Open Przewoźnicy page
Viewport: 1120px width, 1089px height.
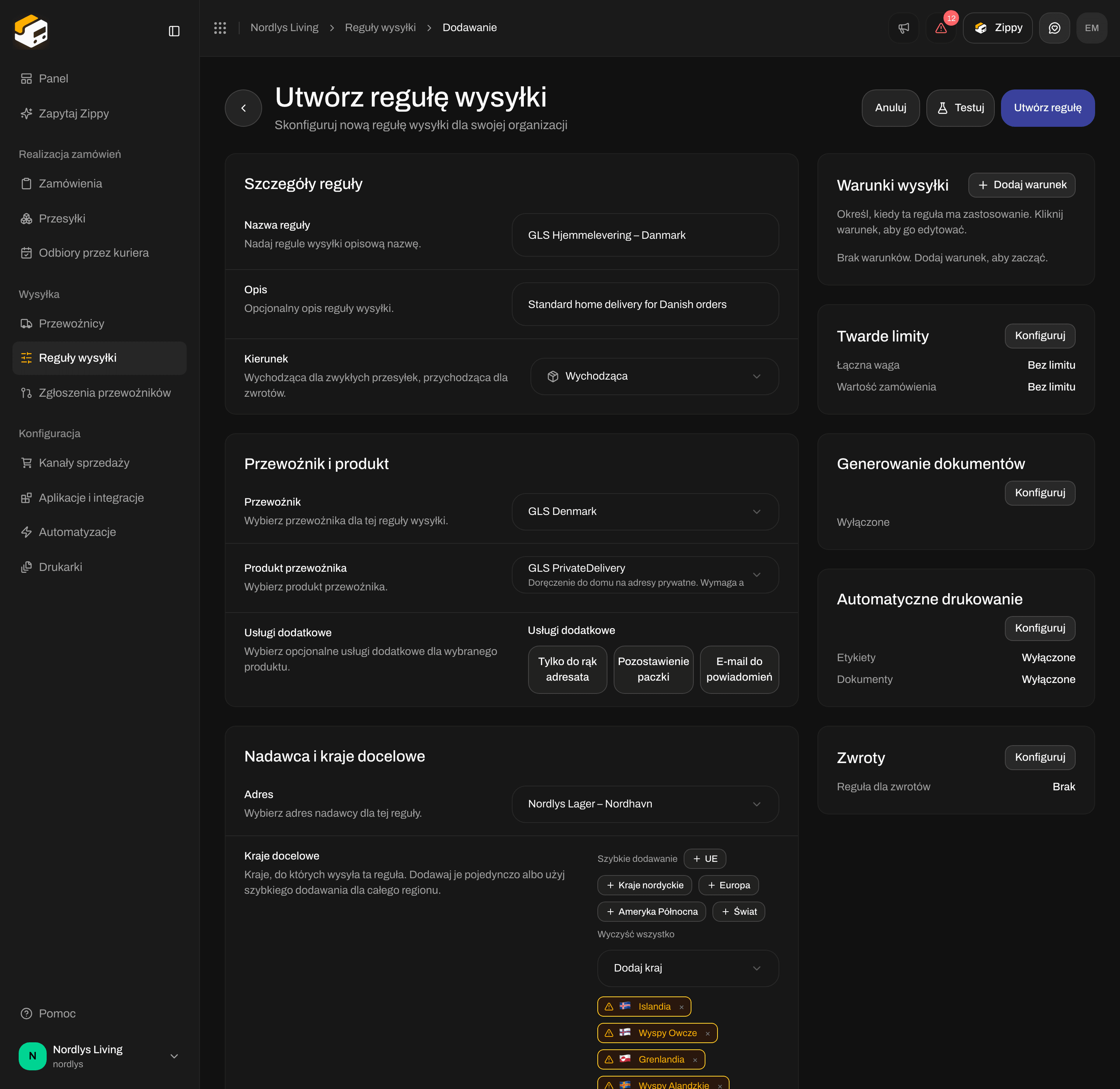[100, 324]
